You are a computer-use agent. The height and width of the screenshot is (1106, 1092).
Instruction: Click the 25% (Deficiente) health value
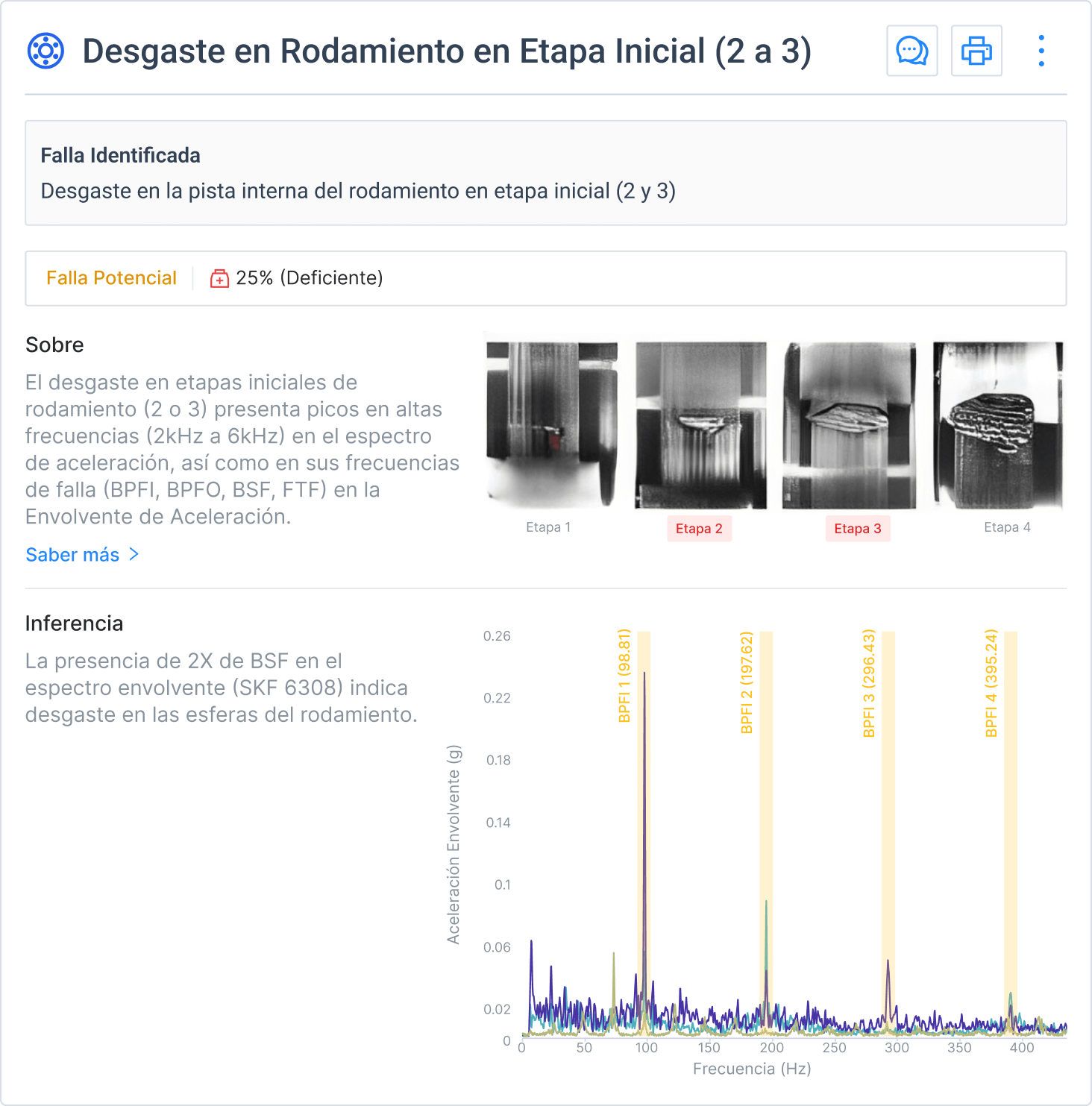click(309, 278)
